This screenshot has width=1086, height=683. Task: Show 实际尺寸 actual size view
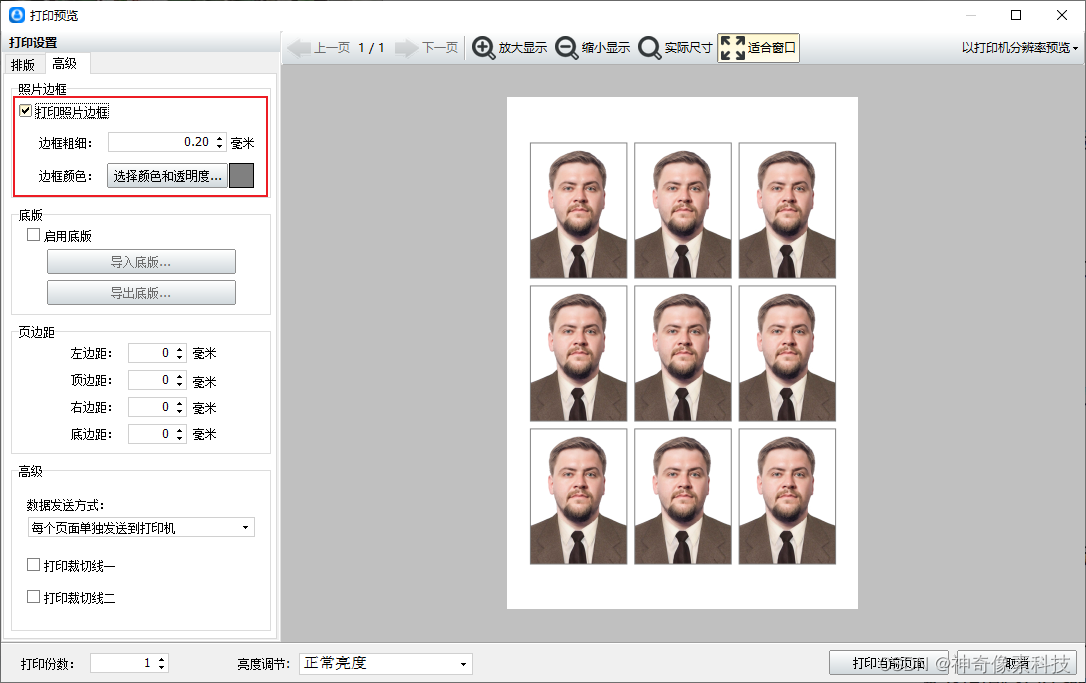675,48
